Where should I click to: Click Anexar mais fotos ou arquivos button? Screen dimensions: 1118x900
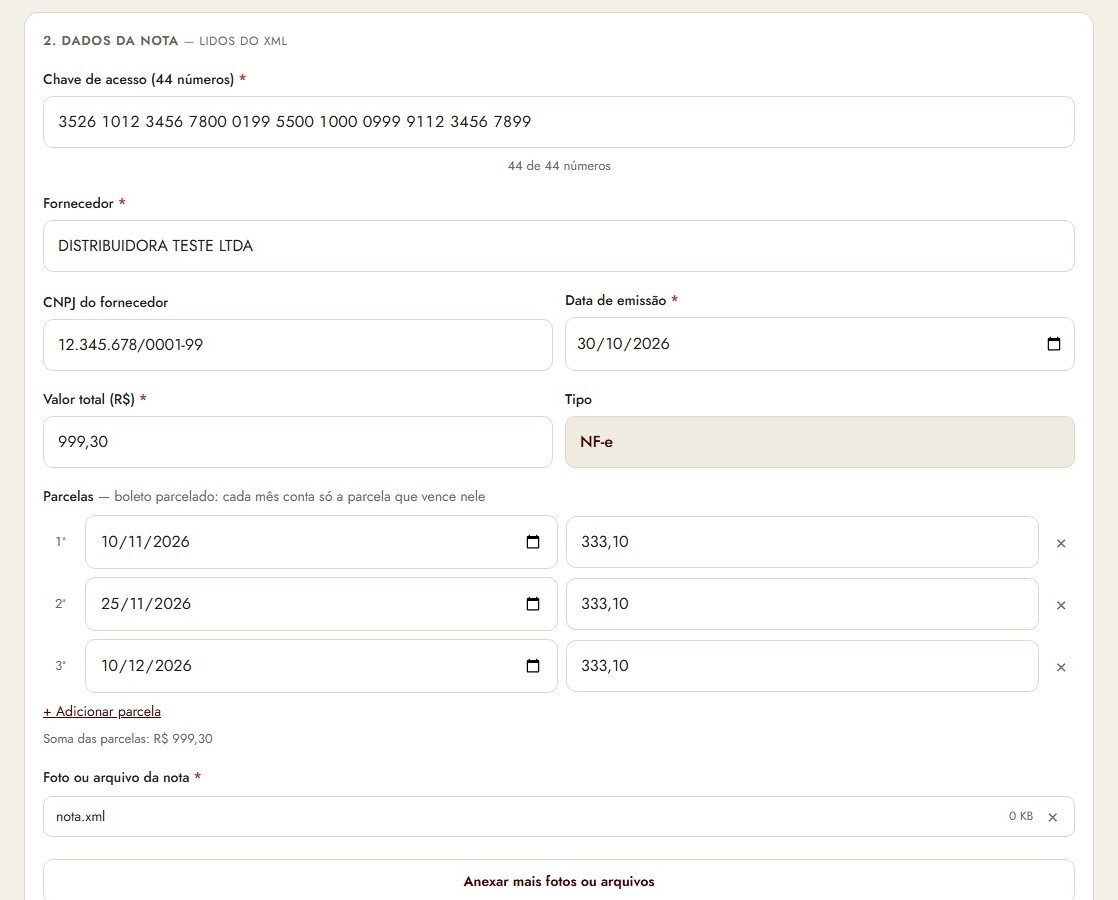click(x=559, y=881)
